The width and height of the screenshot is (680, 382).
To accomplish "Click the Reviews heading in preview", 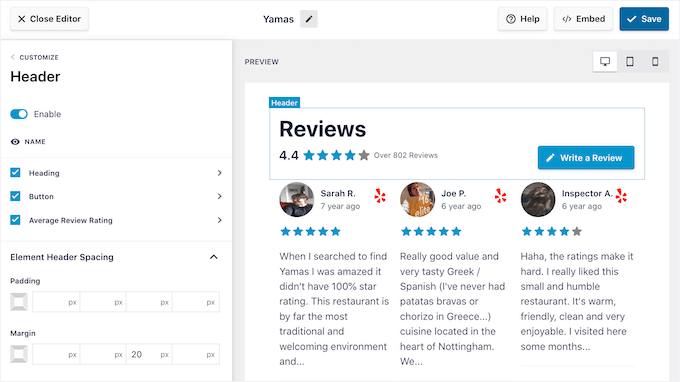I will pyautogui.click(x=323, y=129).
